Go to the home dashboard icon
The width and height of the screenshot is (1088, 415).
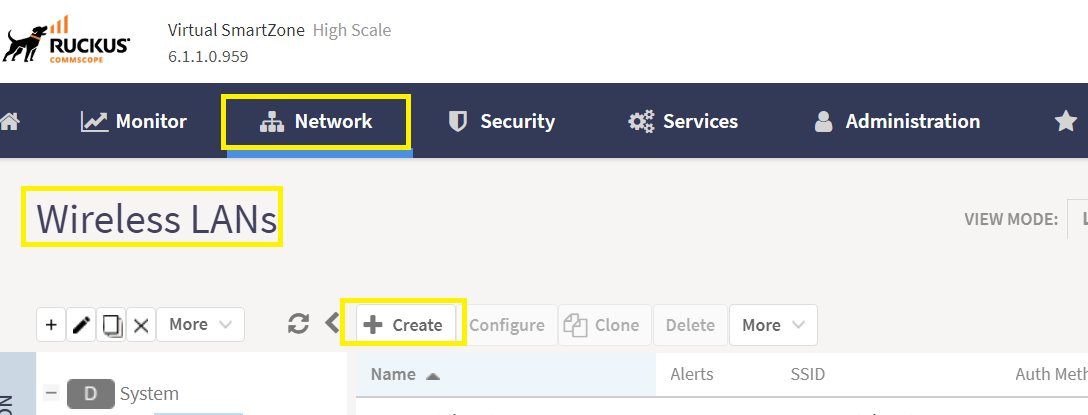(8, 122)
